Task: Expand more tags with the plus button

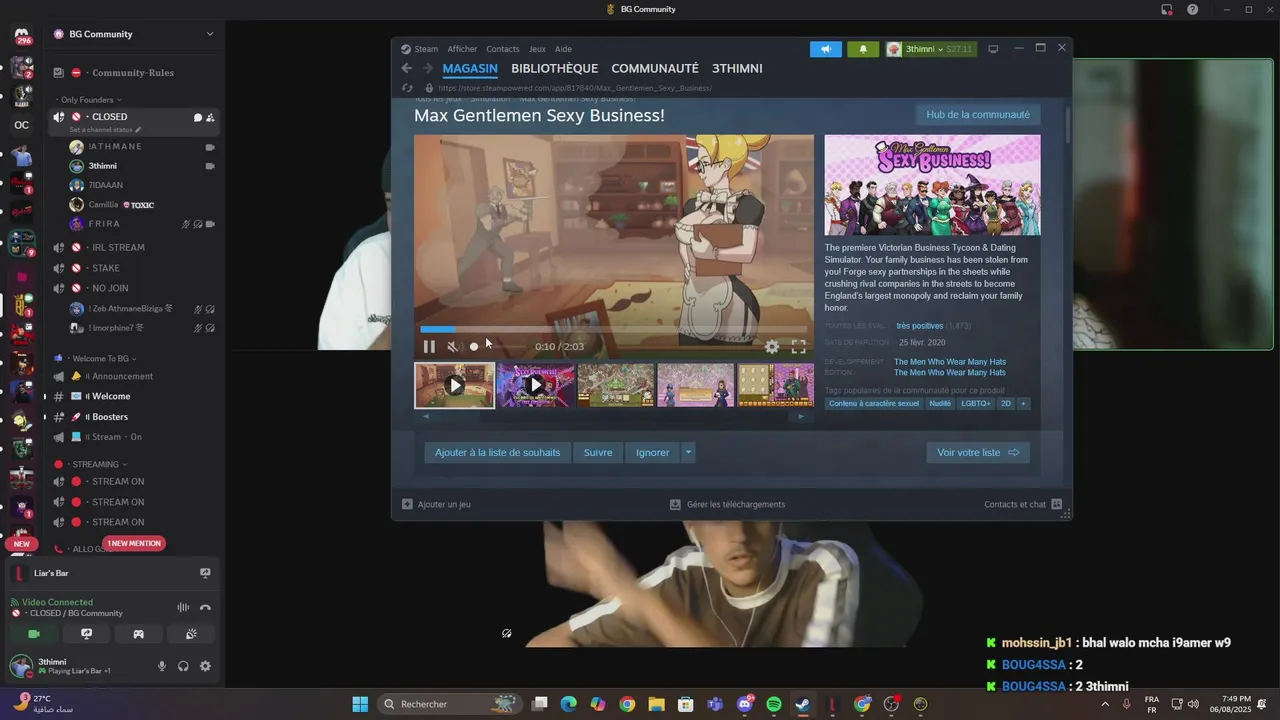Action: pos(1023,404)
